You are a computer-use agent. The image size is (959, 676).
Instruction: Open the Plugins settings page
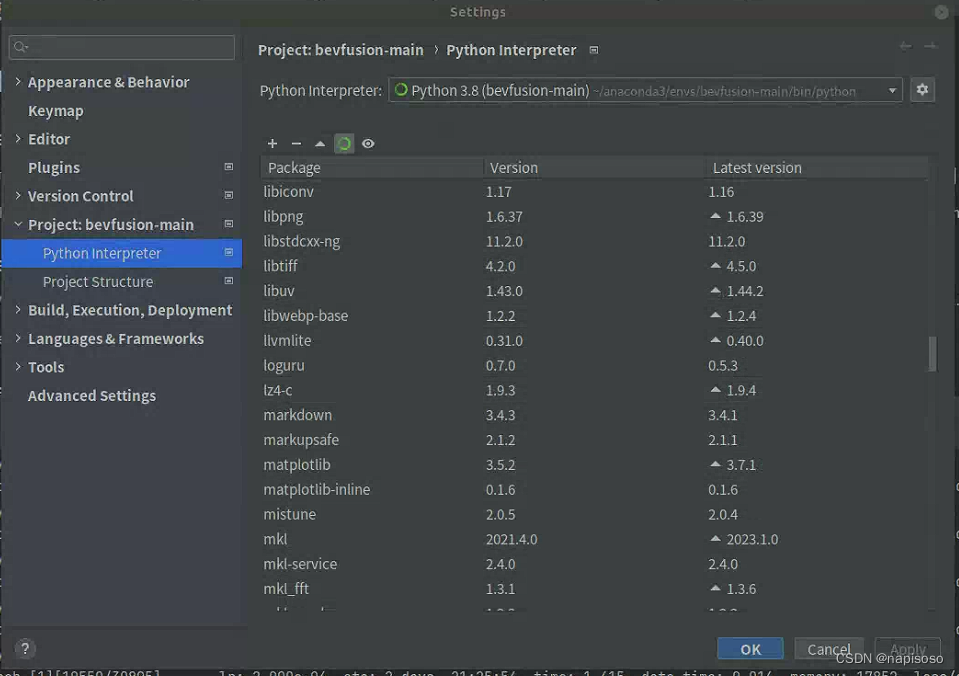54,168
